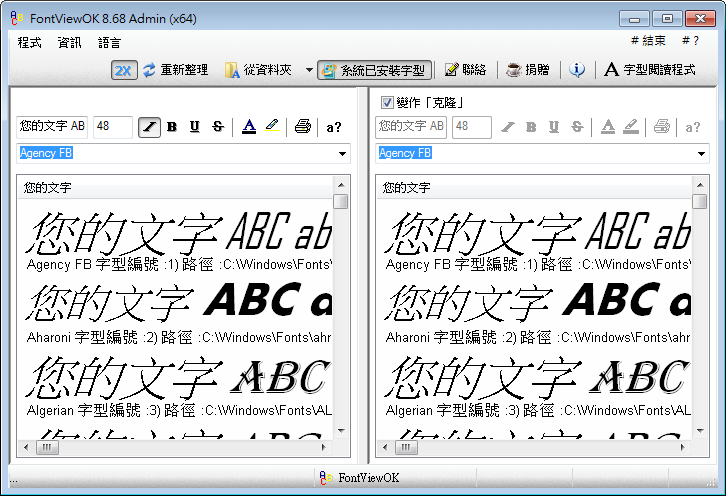726x496 pixels.
Task: Close the FontViewOK window
Action: (700, 19)
